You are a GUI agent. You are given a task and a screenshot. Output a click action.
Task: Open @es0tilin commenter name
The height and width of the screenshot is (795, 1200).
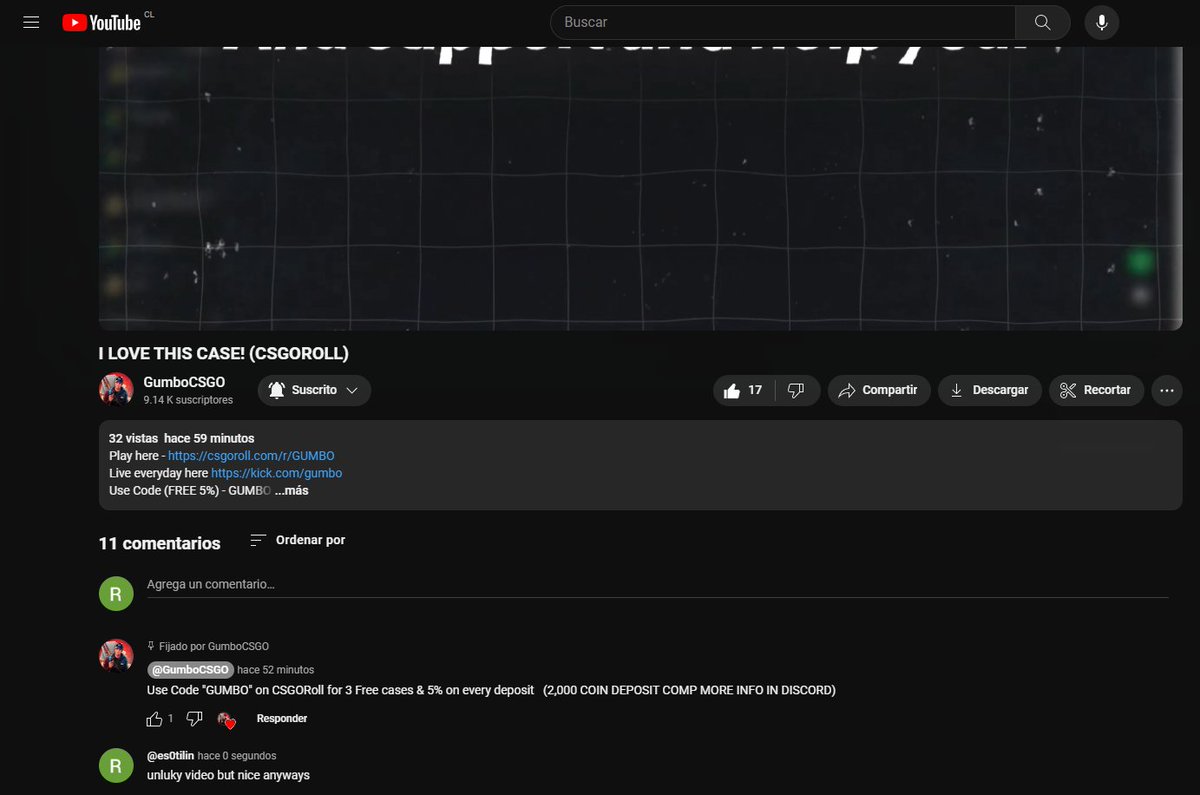point(170,756)
